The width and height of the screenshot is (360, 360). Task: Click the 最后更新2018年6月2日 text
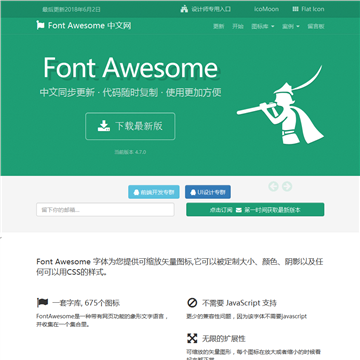click(71, 9)
